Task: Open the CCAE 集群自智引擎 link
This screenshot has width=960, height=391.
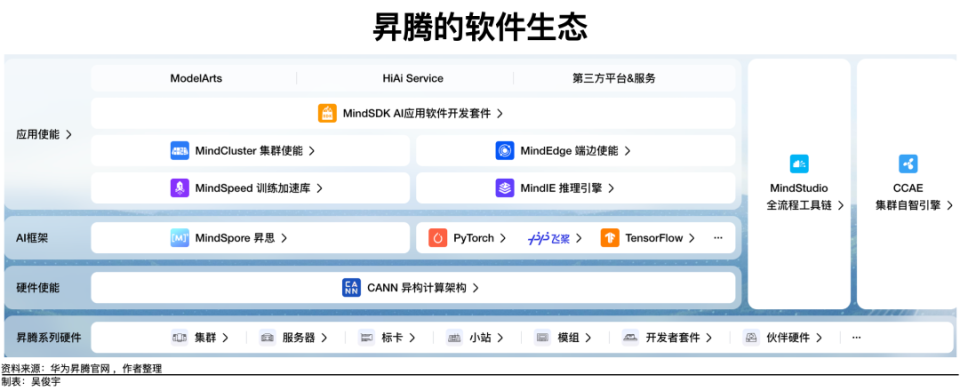Action: pos(908,197)
